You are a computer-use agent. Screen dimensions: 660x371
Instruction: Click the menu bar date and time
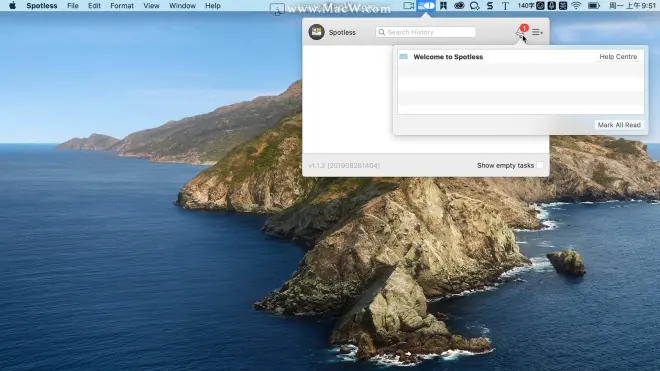(x=632, y=5)
